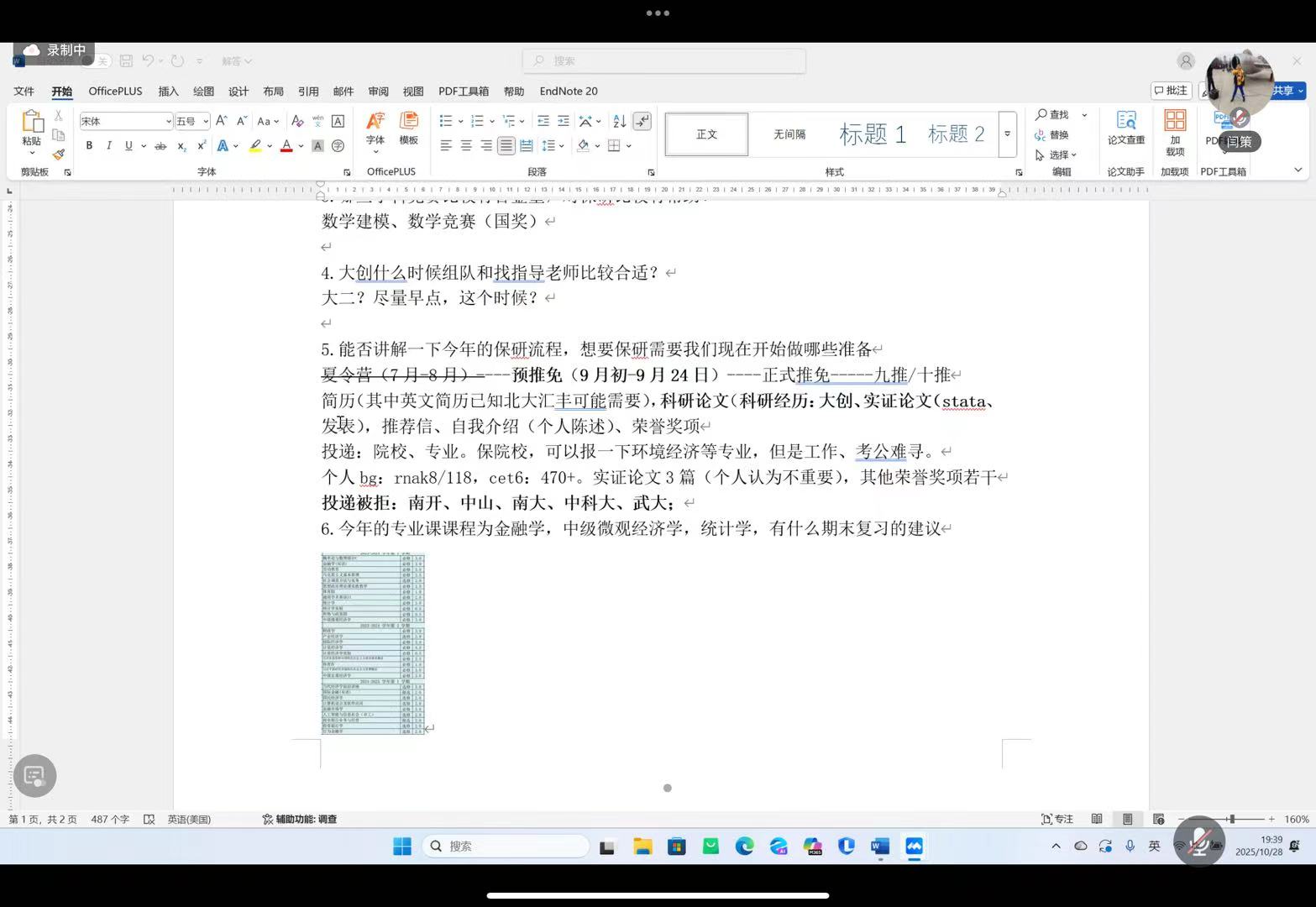Toggle bold formatting button
1316x907 pixels.
click(x=89, y=146)
